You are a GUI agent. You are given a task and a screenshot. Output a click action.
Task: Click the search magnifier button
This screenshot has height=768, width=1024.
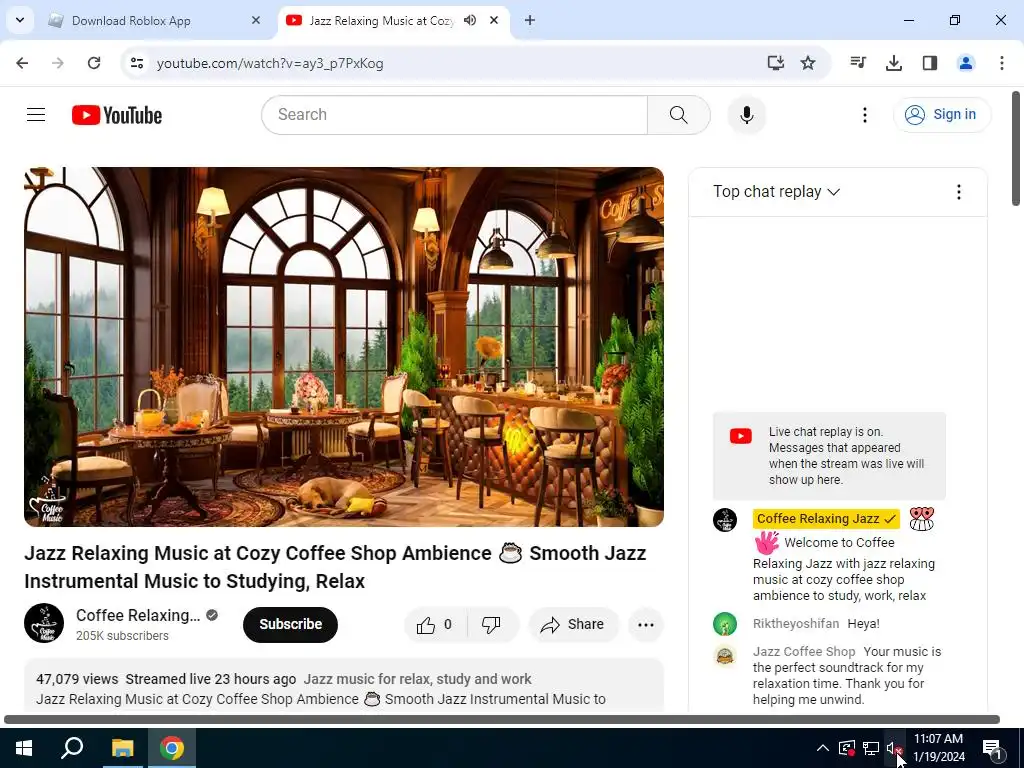[679, 115]
